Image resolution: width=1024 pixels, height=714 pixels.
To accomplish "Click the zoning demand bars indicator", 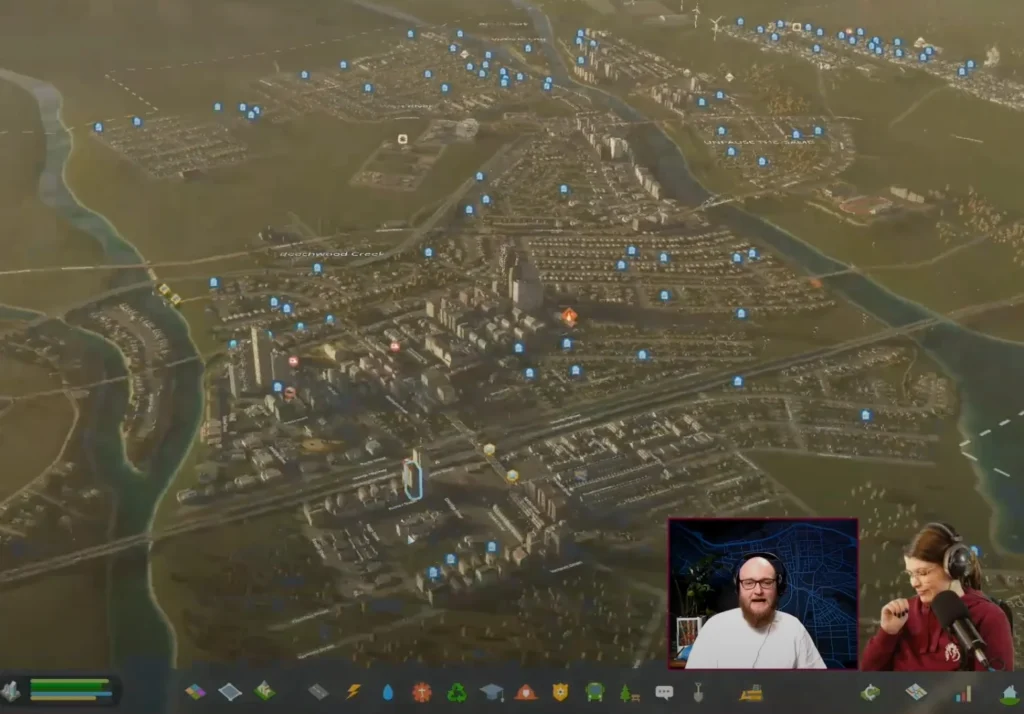I will 71,690.
